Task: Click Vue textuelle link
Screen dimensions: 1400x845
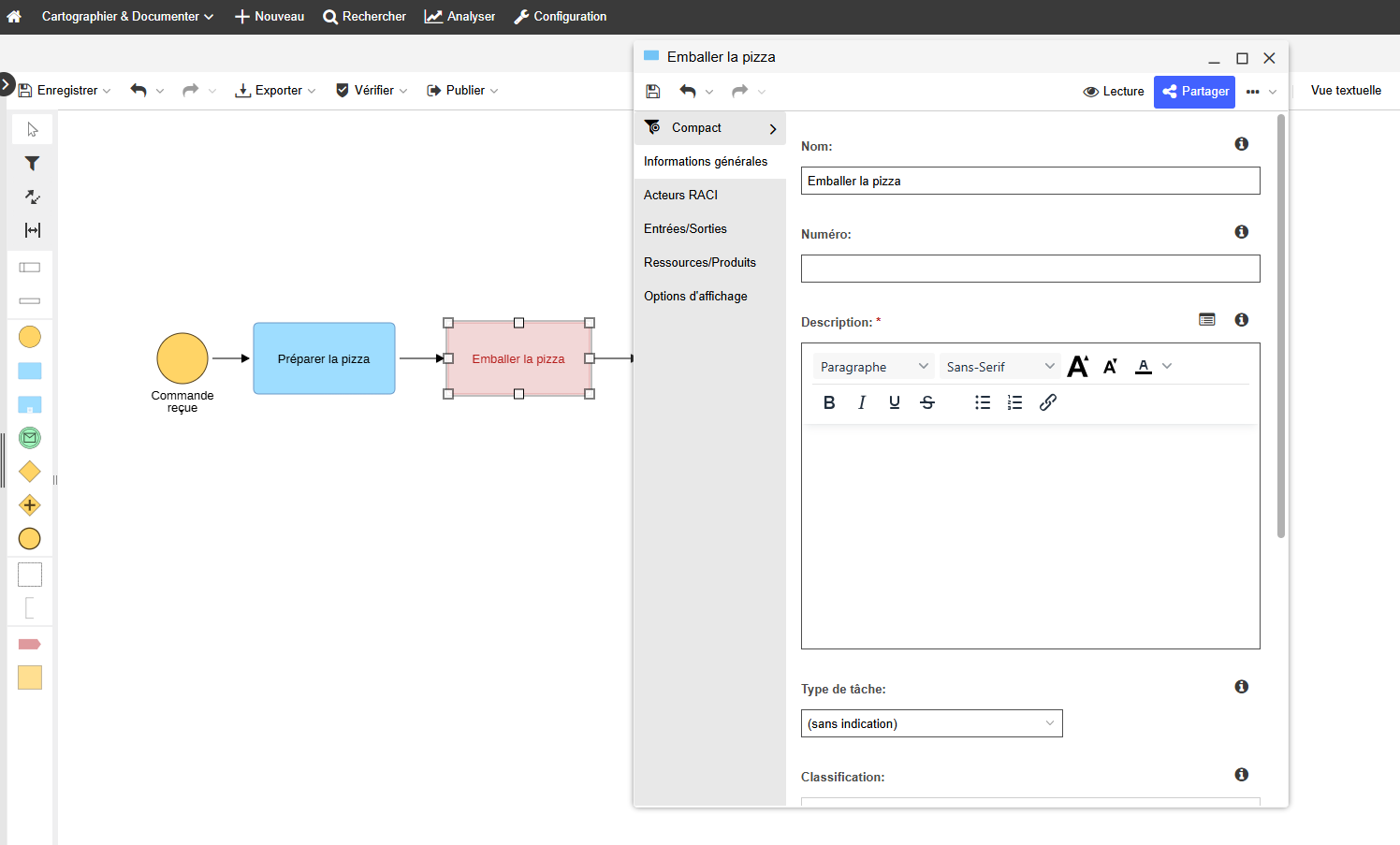Action: [1346, 91]
